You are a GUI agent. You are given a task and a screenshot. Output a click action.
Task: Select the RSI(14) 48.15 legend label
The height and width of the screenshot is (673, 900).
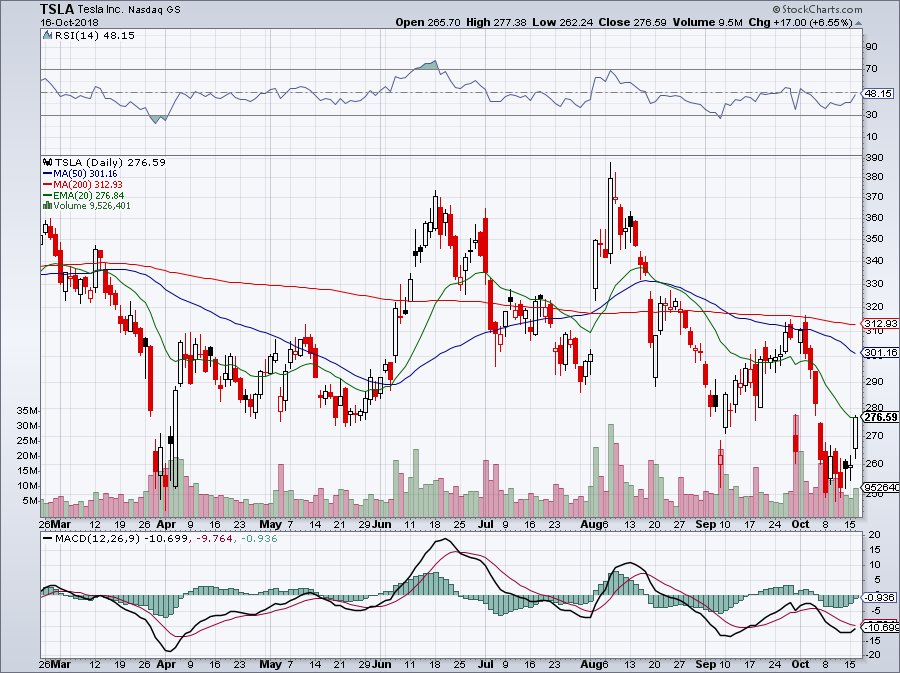[x=95, y=36]
